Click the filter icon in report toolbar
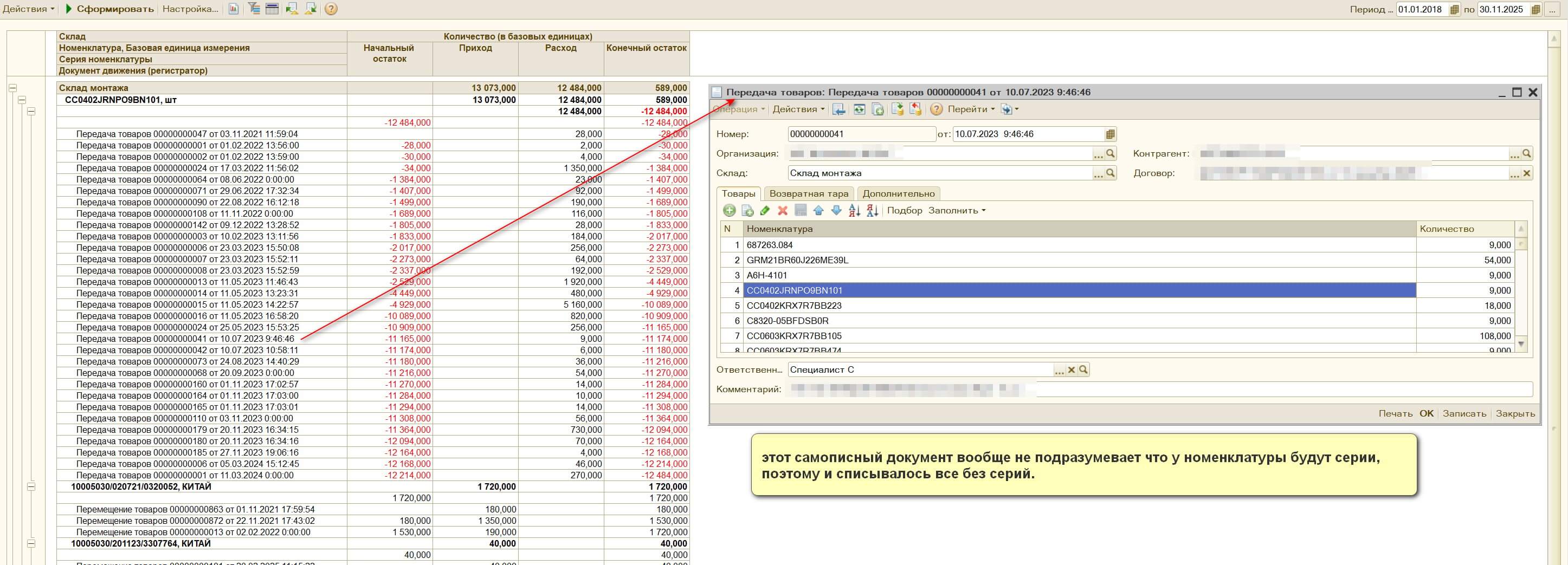 tap(254, 9)
